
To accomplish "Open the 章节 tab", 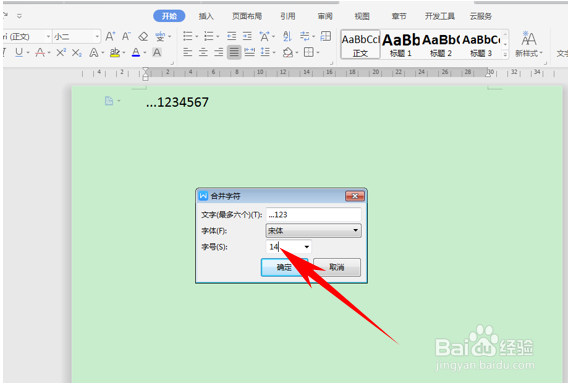I will (399, 16).
